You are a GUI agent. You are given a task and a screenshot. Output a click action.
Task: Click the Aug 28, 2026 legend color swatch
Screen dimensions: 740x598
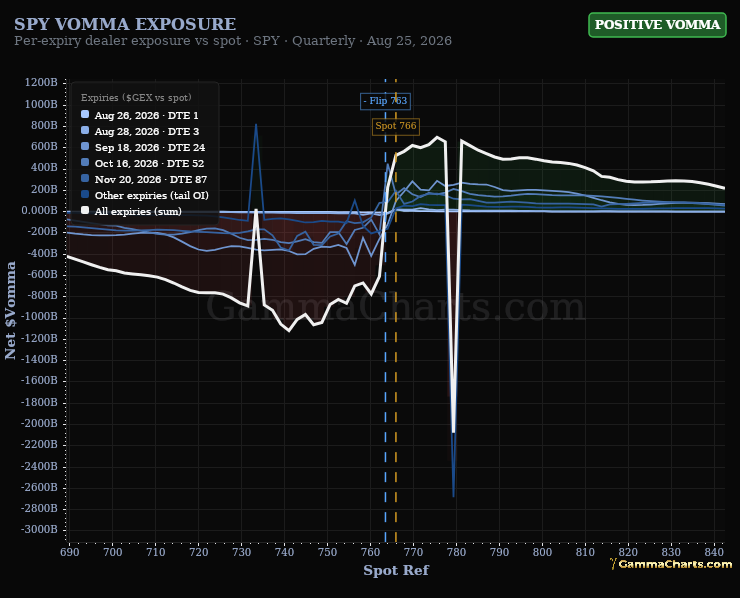85,131
